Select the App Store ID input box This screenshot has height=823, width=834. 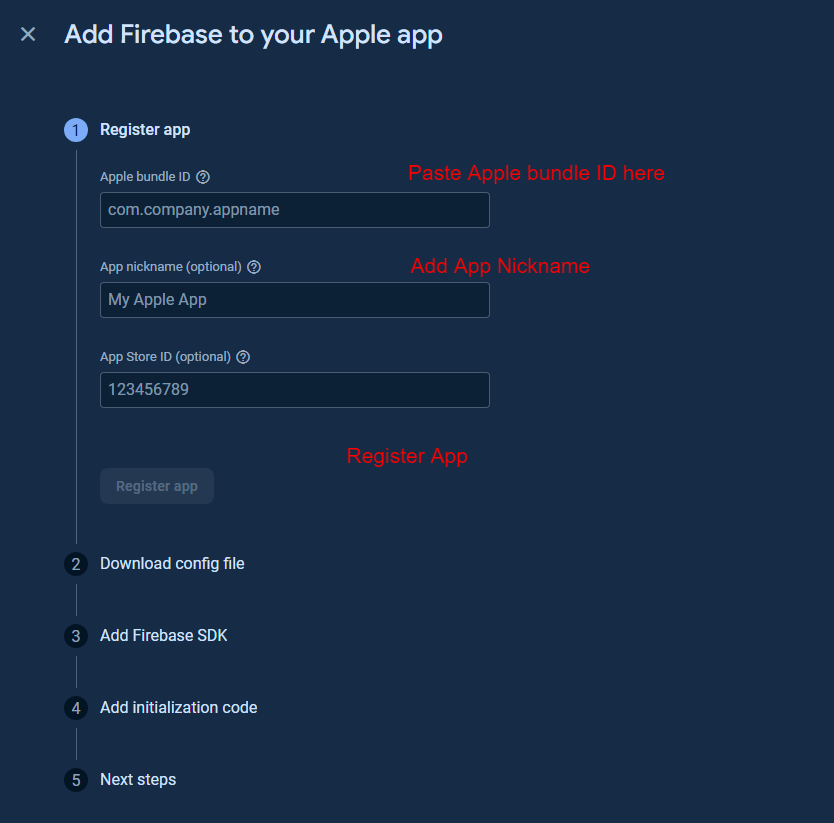pos(294,390)
